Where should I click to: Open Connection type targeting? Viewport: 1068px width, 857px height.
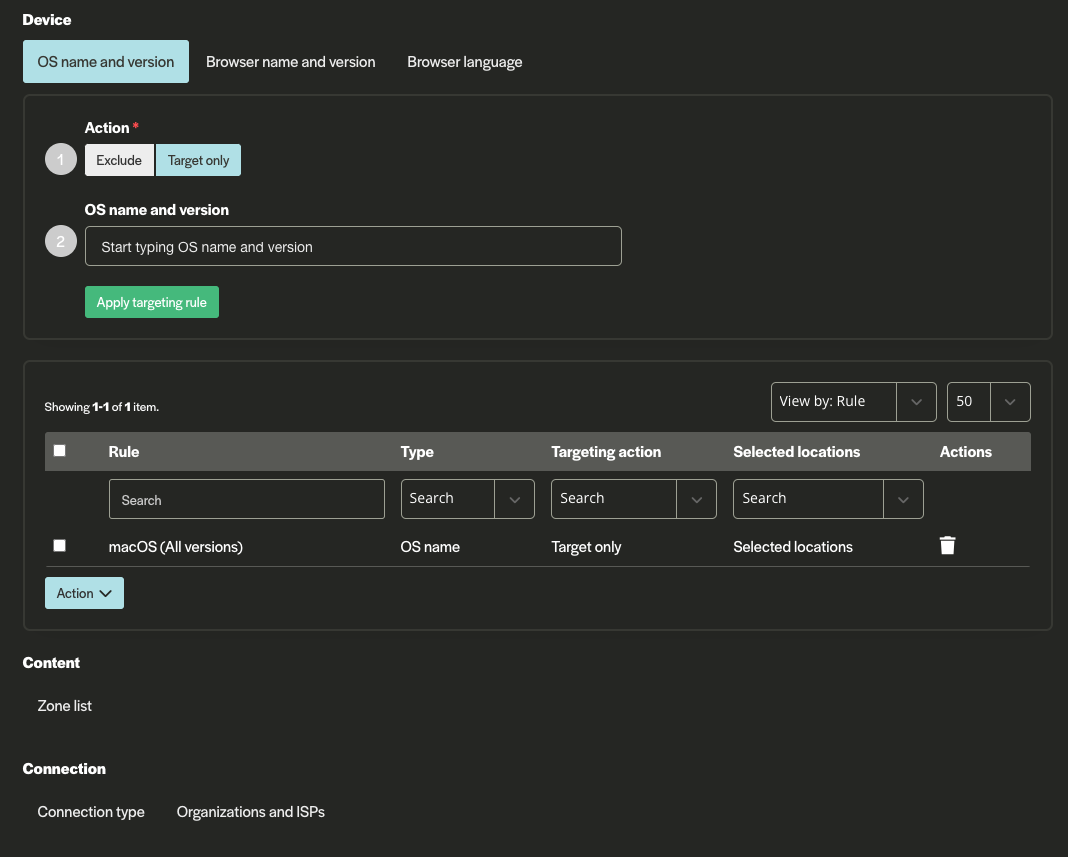point(91,812)
